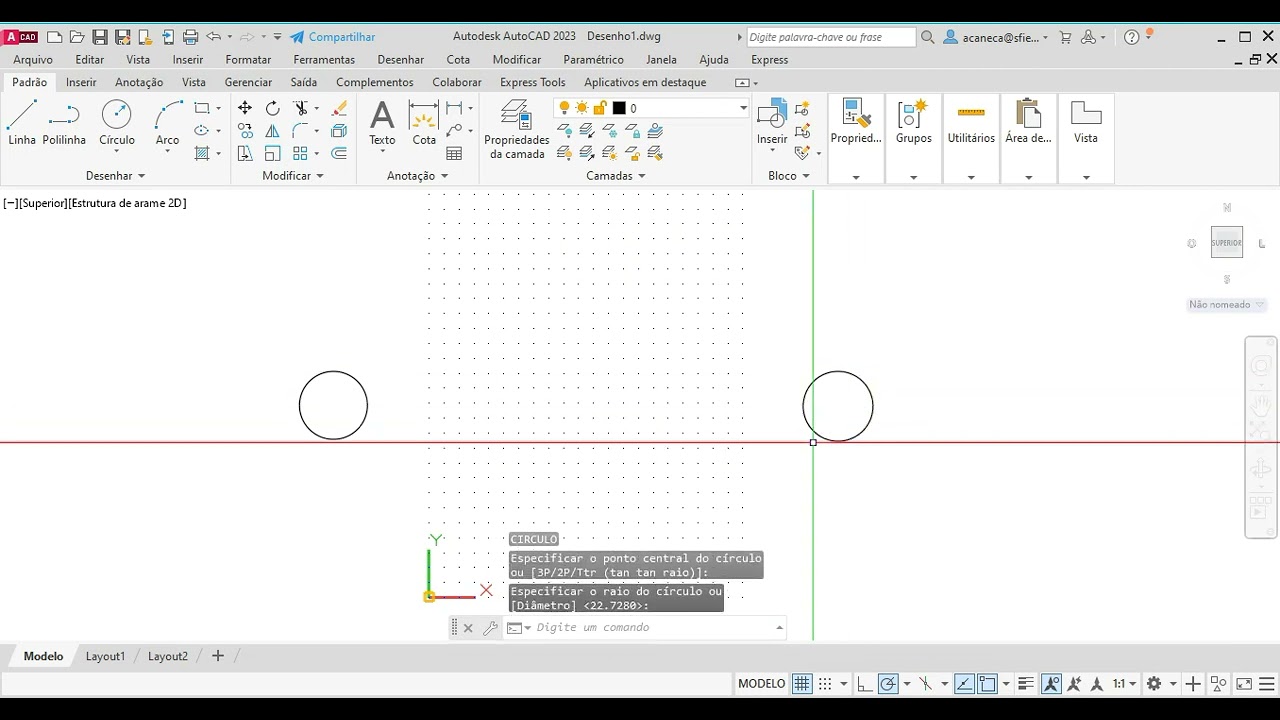
Task: Click the MODELO status bar button
Action: click(x=761, y=684)
